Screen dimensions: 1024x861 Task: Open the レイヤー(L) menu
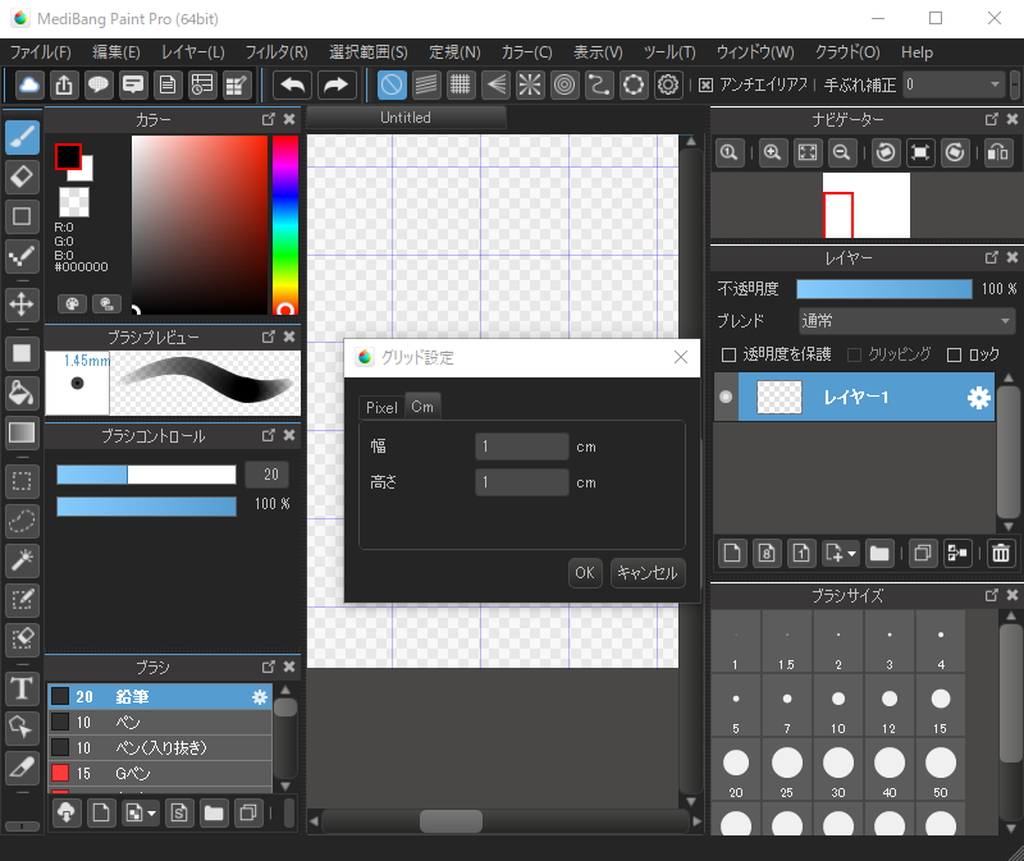click(x=193, y=52)
